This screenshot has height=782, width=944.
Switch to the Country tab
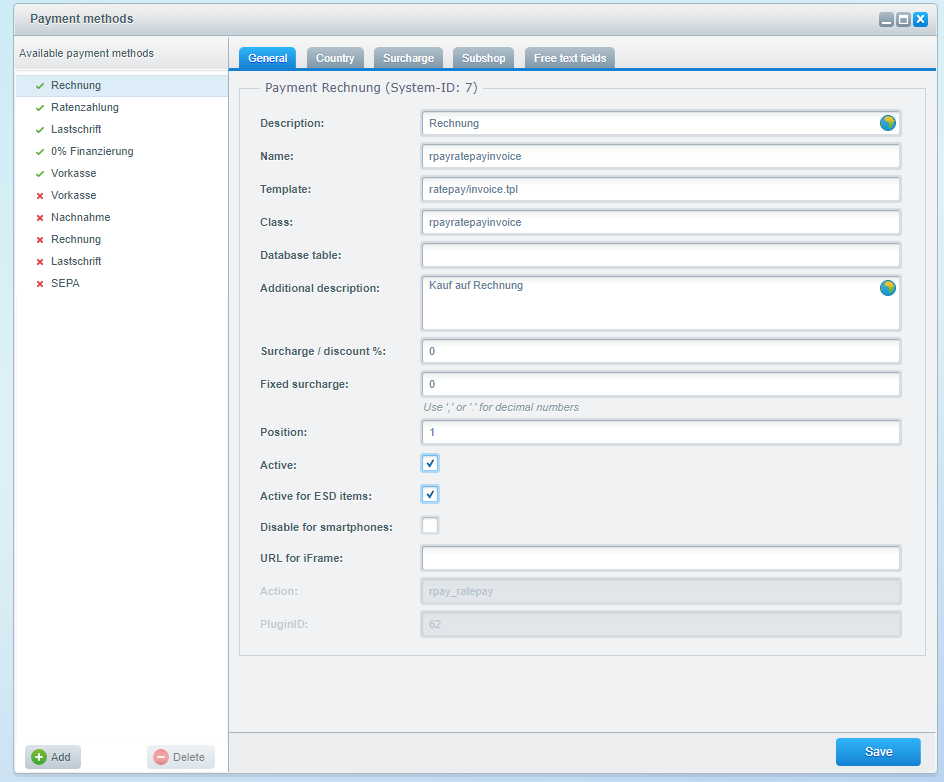pos(335,58)
